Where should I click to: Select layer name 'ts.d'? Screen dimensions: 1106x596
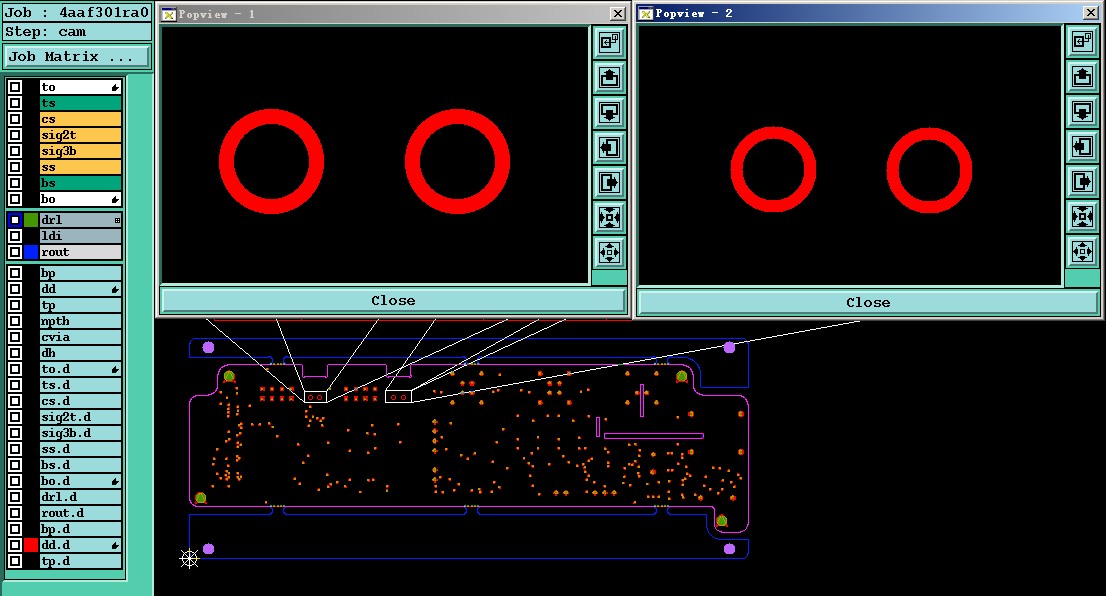click(80, 385)
